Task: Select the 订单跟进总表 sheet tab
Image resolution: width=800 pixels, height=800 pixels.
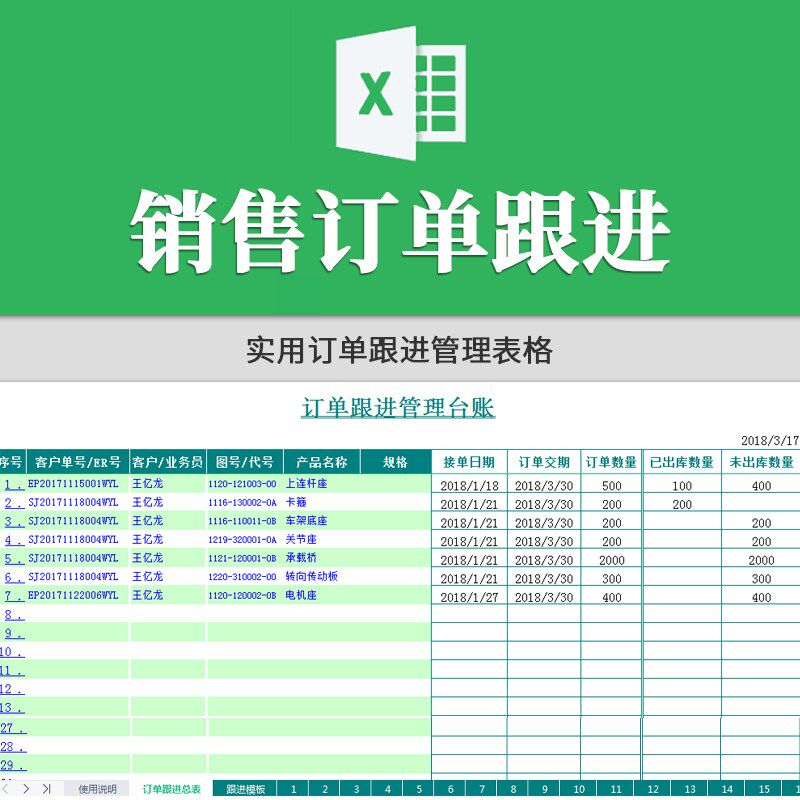Action: coord(171,789)
